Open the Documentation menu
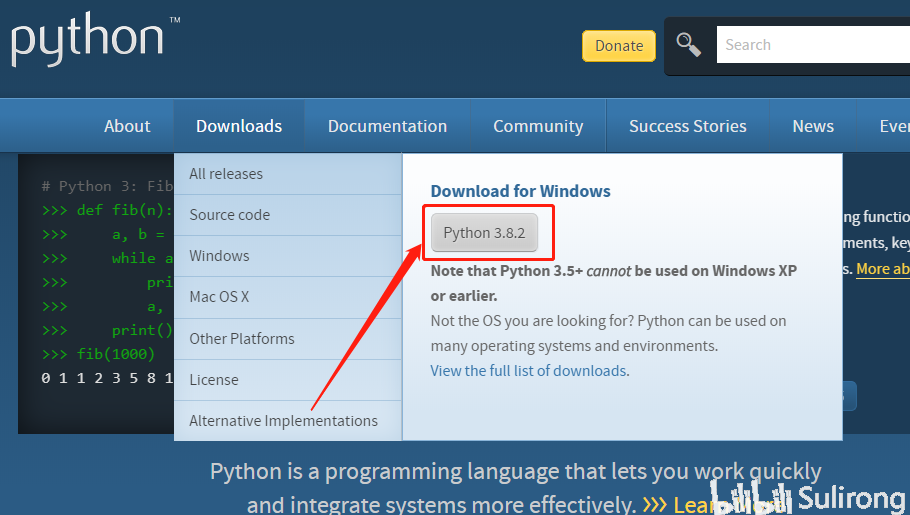This screenshot has width=910, height=515. tap(387, 126)
